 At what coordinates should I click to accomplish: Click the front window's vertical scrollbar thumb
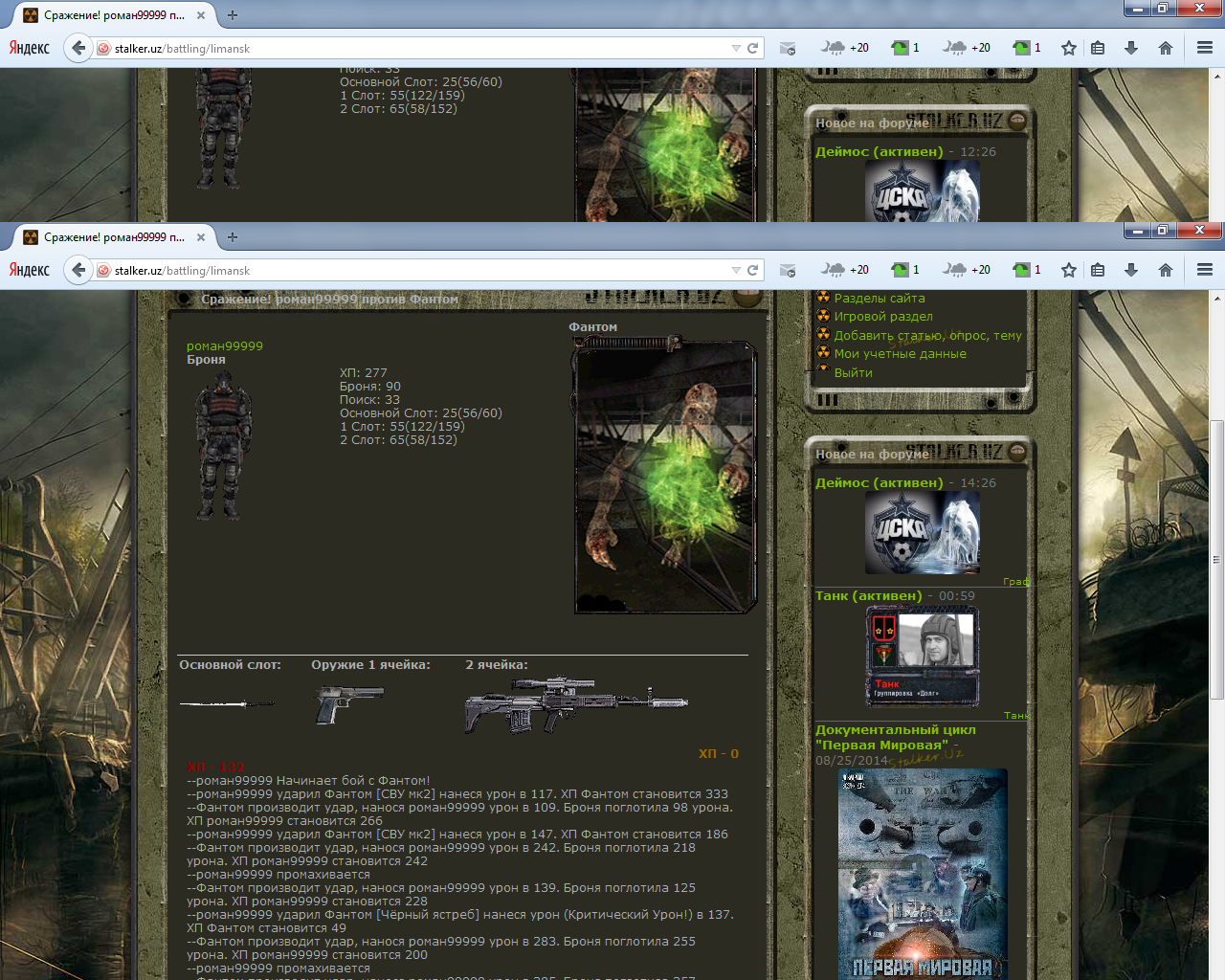(x=1216, y=560)
